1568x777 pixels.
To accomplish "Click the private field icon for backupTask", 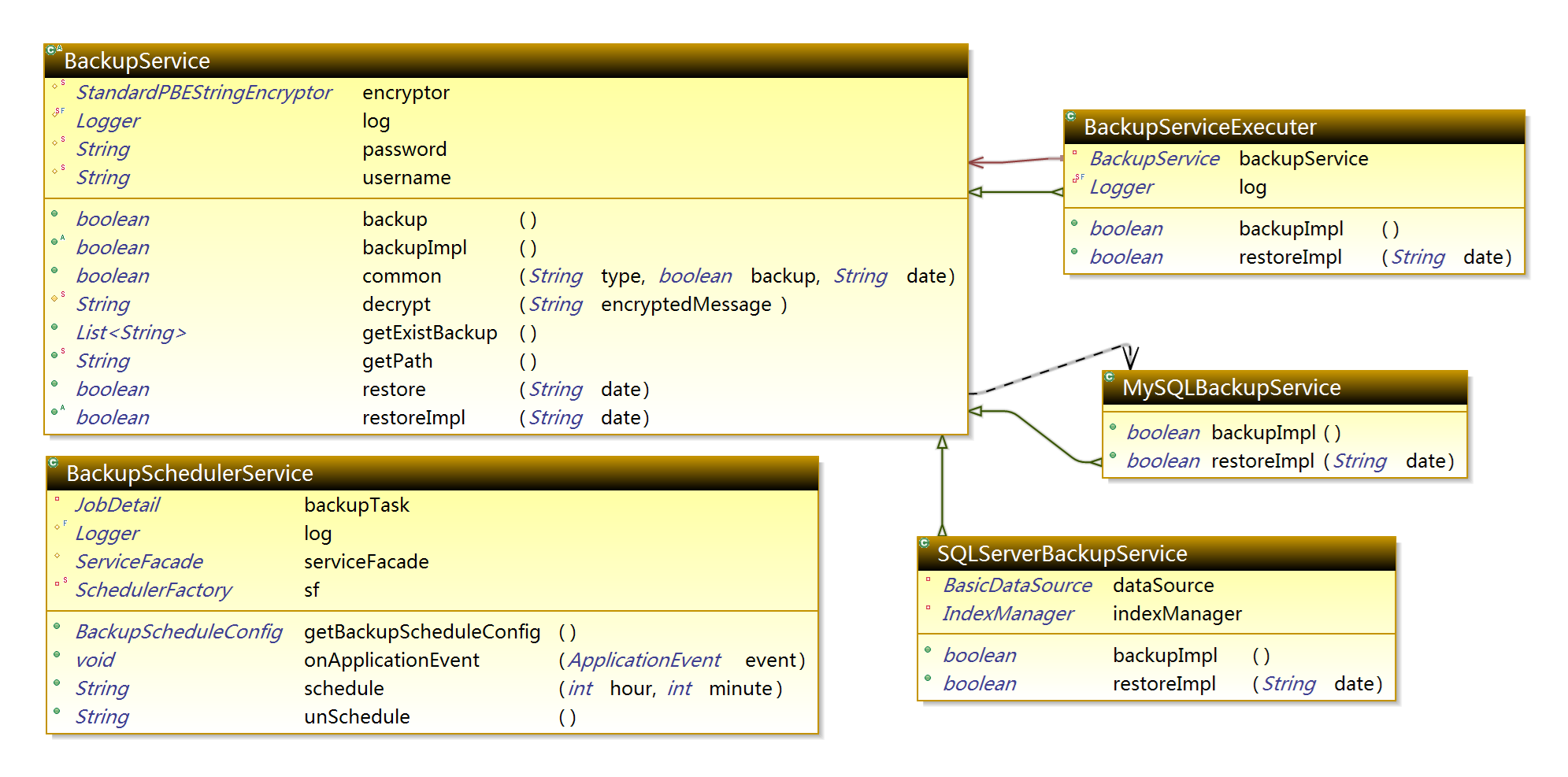I will [57, 499].
